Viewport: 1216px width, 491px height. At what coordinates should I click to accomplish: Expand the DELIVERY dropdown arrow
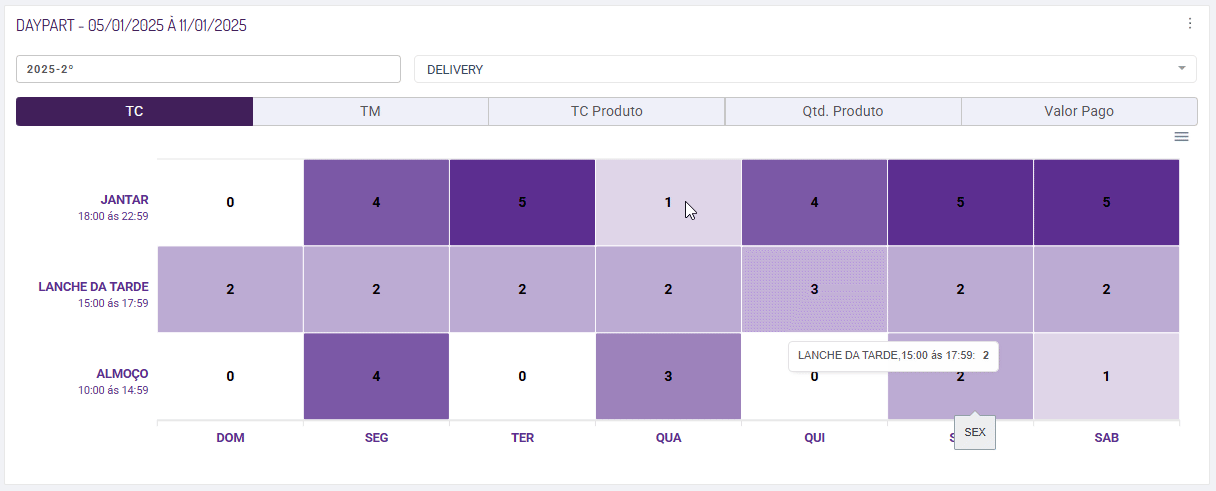click(1181, 68)
